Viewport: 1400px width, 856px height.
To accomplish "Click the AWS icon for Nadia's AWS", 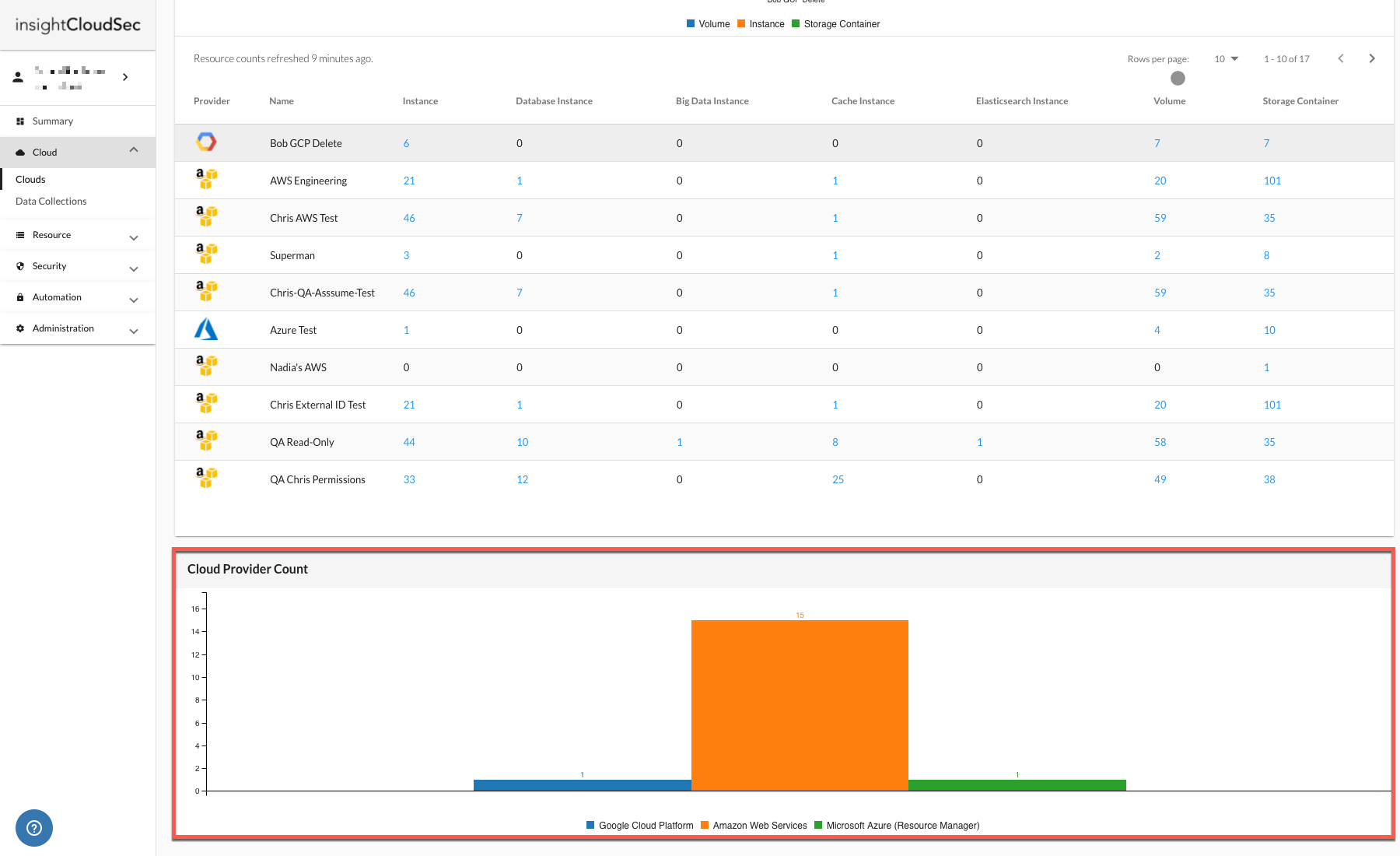I will (206, 366).
